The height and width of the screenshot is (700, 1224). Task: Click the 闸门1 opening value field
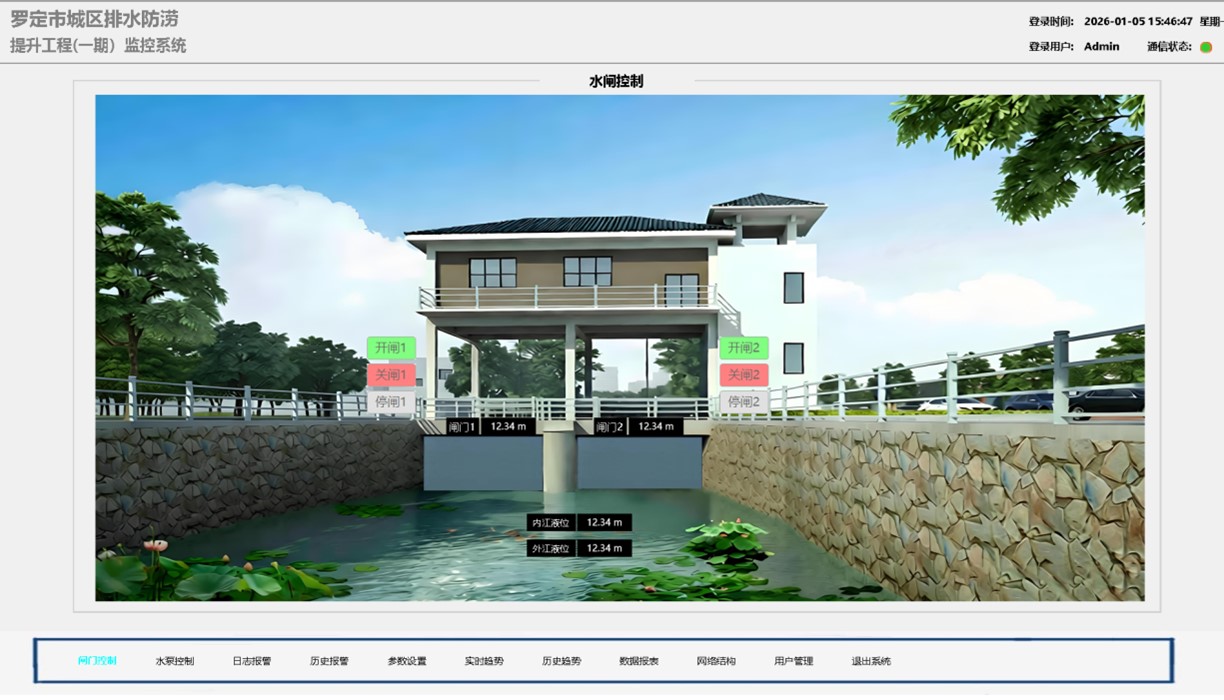(508, 426)
